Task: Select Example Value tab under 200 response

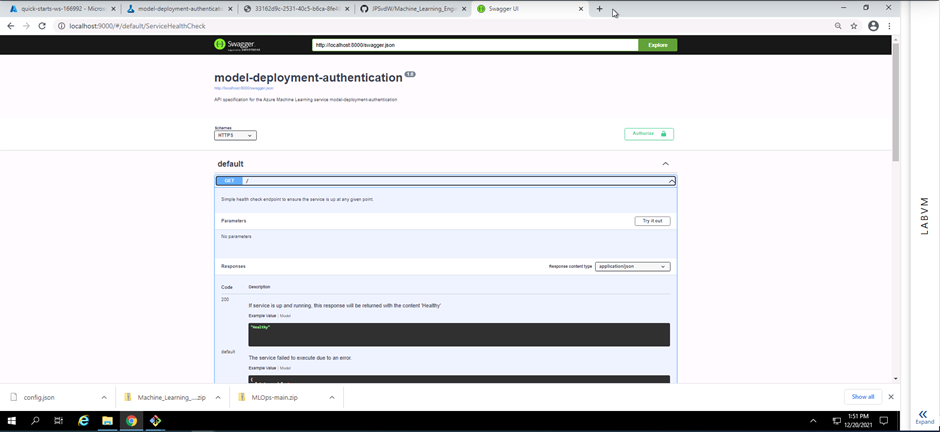Action: point(263,316)
